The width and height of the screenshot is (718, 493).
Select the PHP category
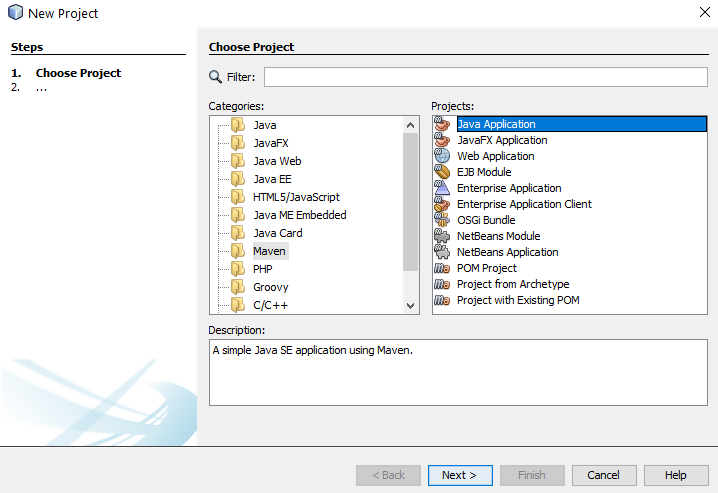(262, 269)
